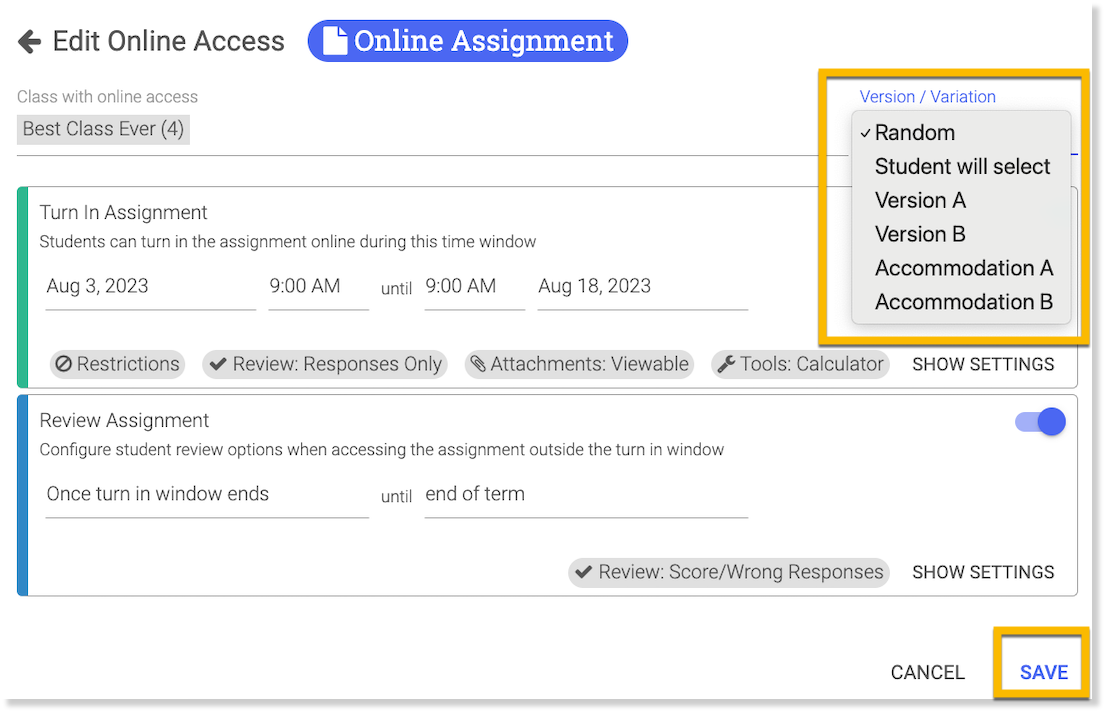Click the back arrow beside Edit Online Access
The width and height of the screenshot is (1104, 711).
pyautogui.click(x=30, y=42)
